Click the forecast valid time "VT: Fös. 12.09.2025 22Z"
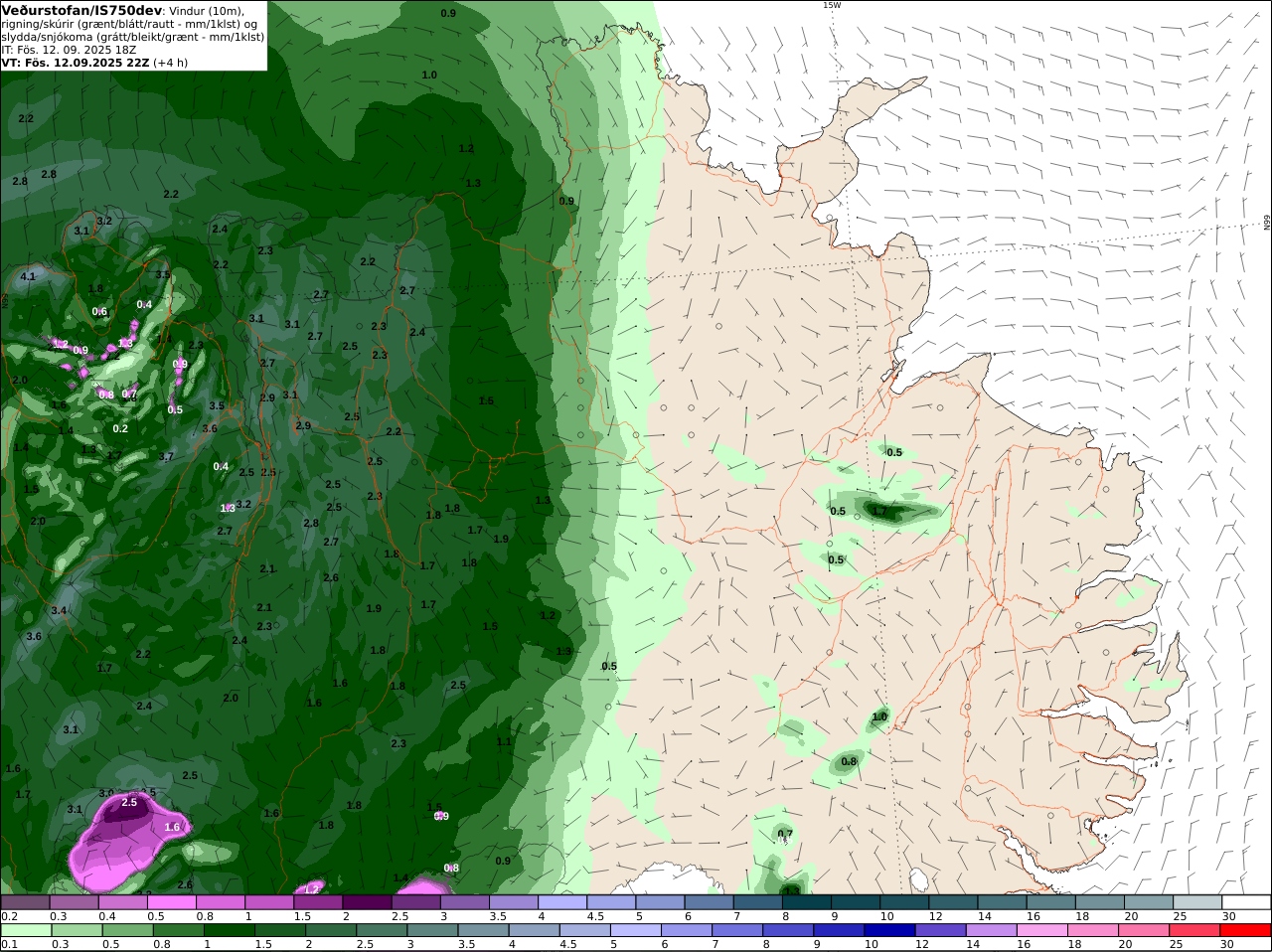1272x952 pixels. (76, 63)
